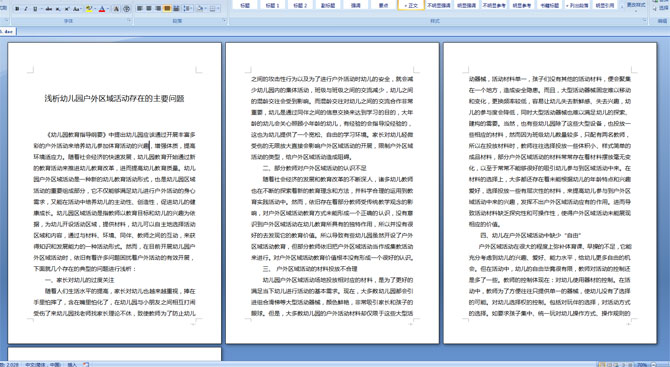
Task: Click the Borders icon in the paragraph group
Action: click(212, 9)
